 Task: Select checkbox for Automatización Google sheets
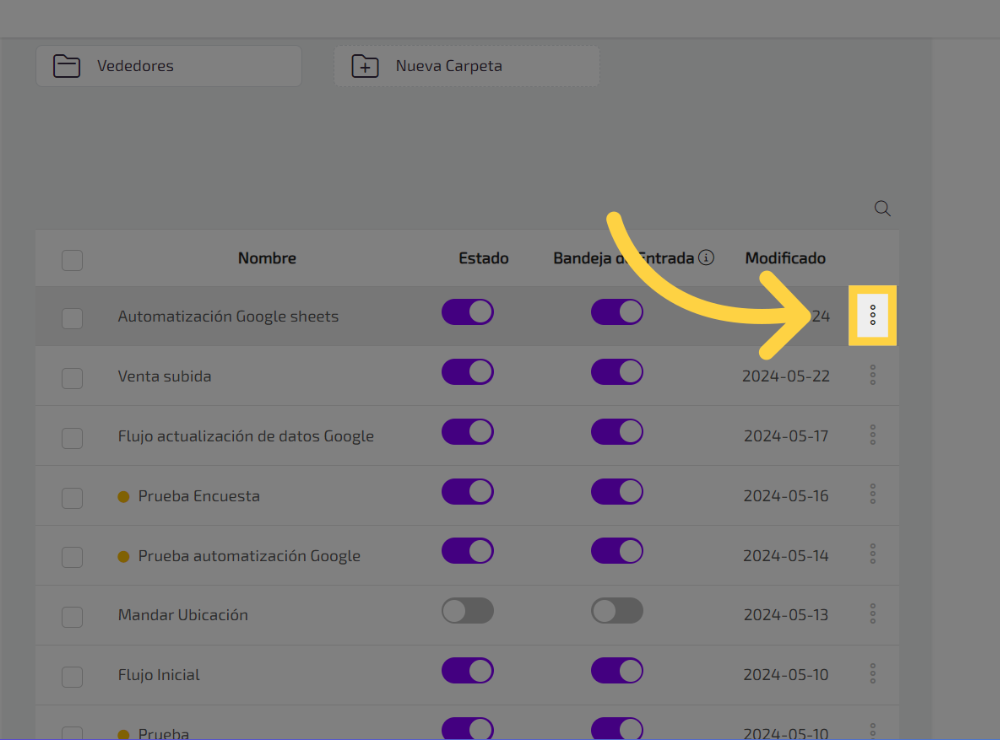click(72, 319)
